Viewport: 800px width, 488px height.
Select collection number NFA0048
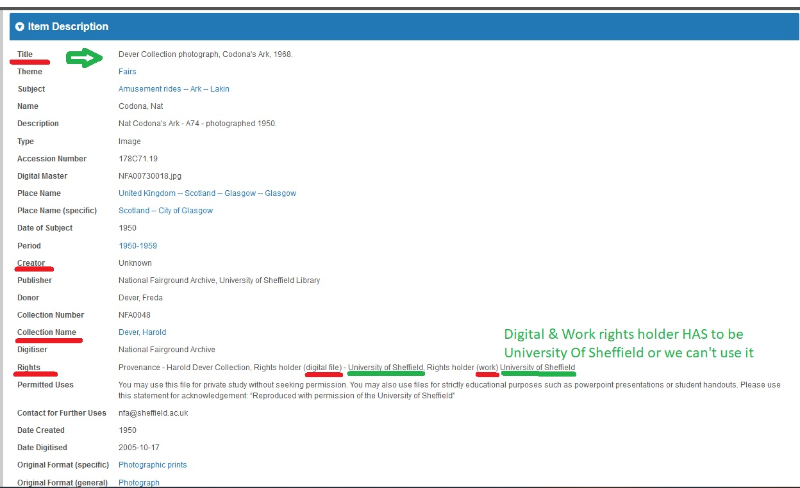pyautogui.click(x=134, y=315)
